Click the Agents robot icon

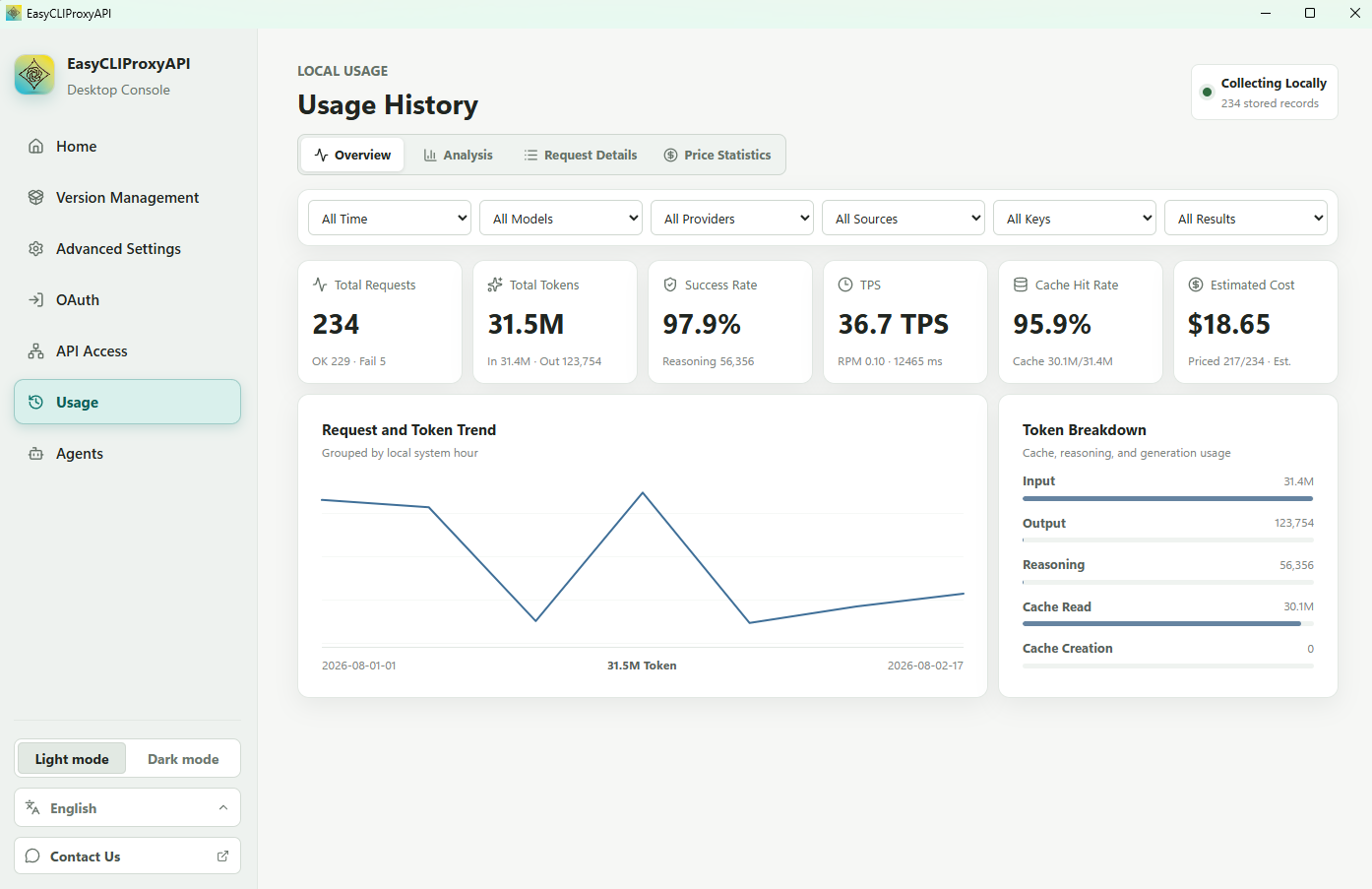point(36,453)
